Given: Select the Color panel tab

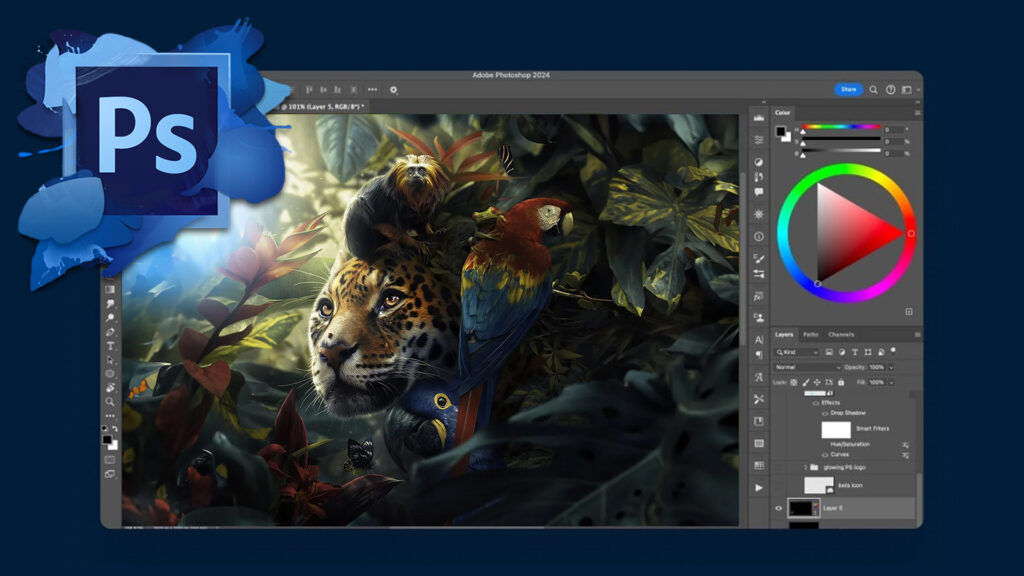Looking at the screenshot, I should coord(782,112).
